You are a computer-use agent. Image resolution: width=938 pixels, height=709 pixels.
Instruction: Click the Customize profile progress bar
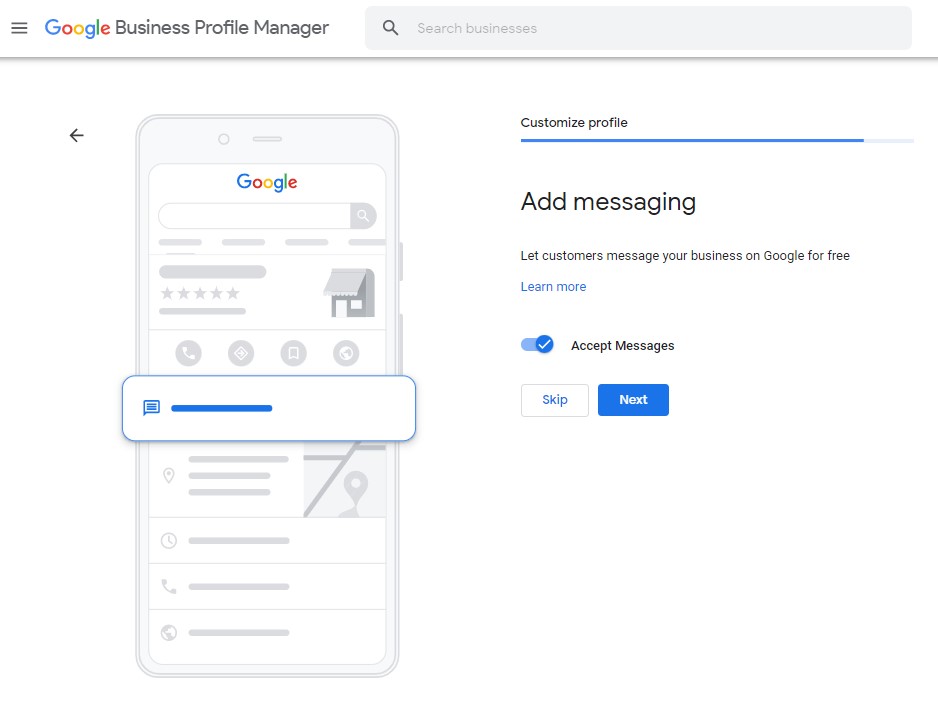[717, 141]
